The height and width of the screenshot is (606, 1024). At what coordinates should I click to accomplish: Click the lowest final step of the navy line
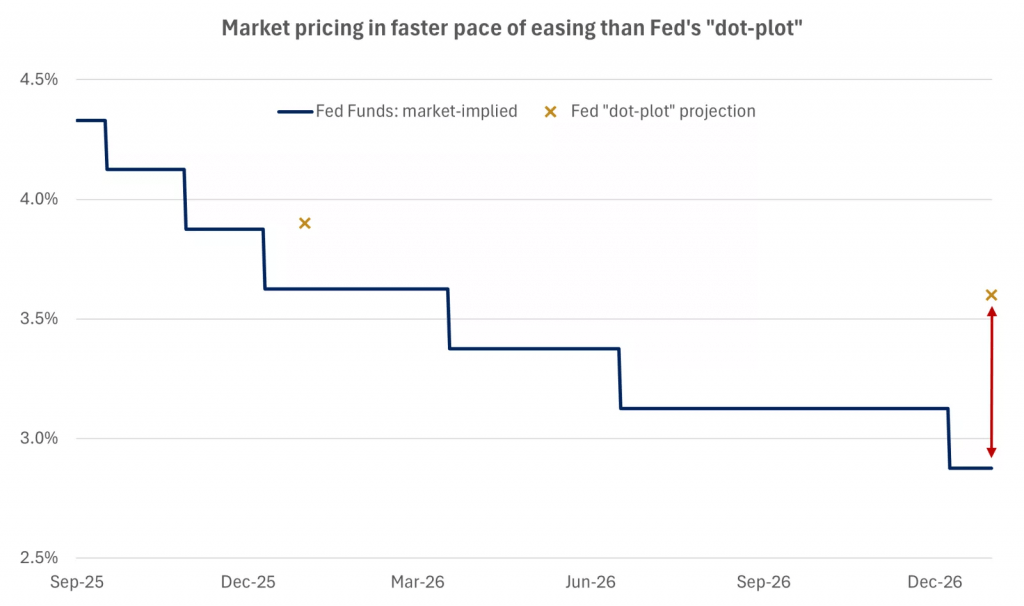point(970,468)
